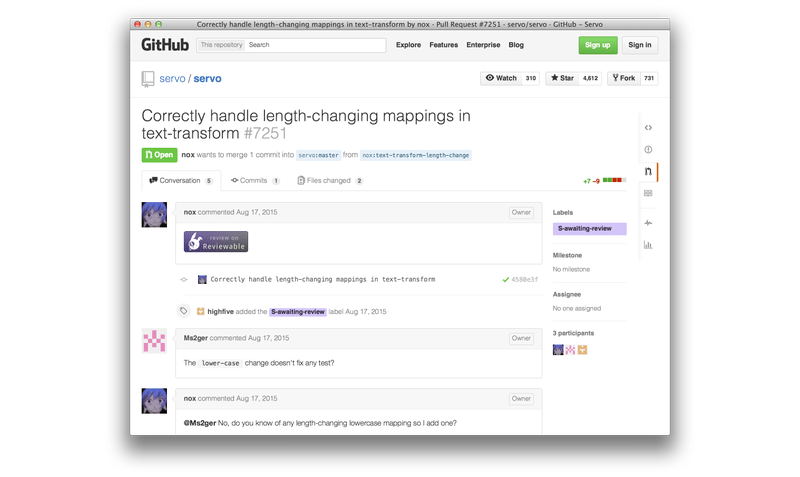Click the highfive bot avatar icon
This screenshot has height=477, width=800.
coord(201,311)
